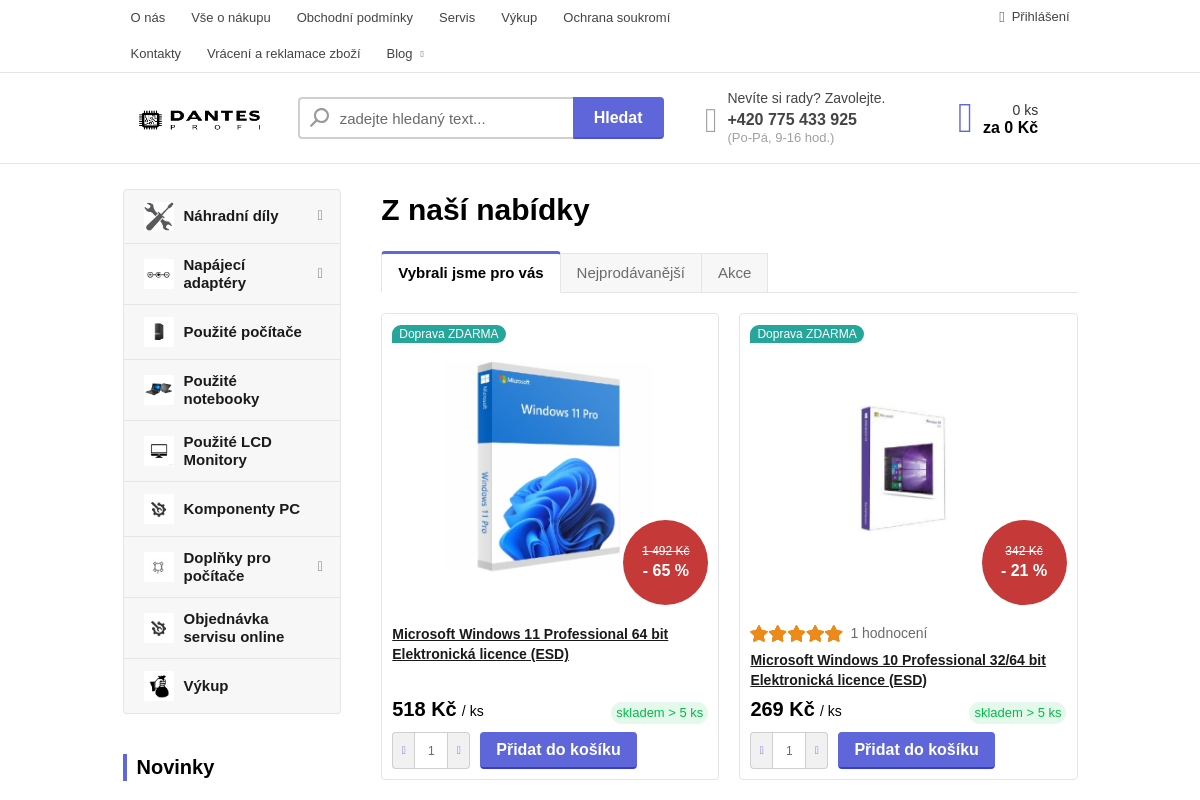Open the Windows 10 Professional product image
Viewport: 1200px width, 800px height.
click(x=903, y=468)
